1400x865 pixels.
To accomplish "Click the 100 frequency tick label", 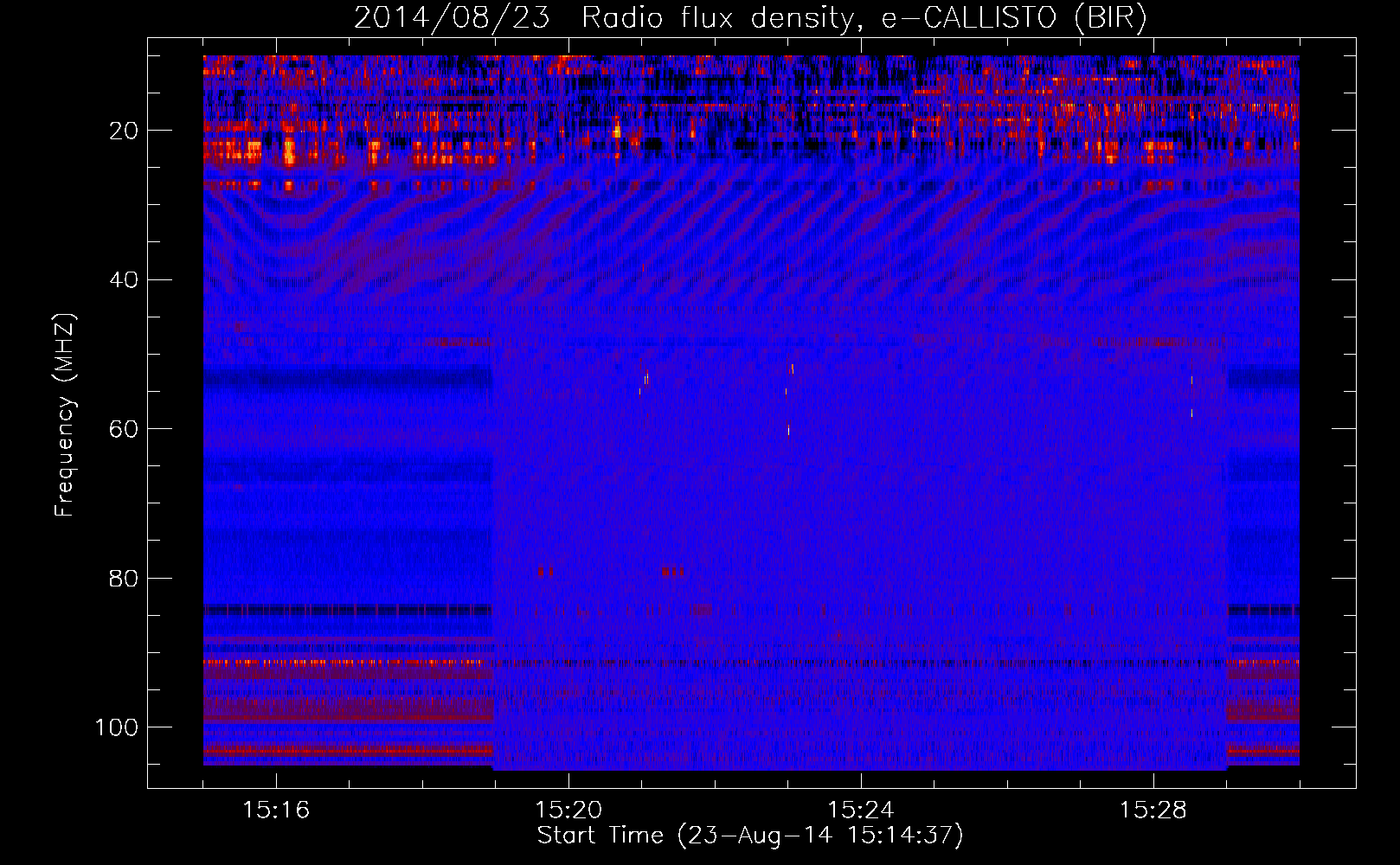I will [117, 727].
